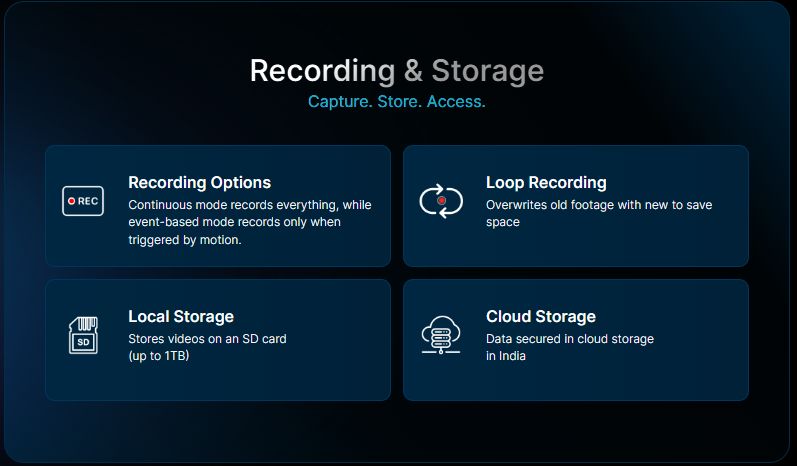The width and height of the screenshot is (797, 466).
Task: Click the Recording & Storage main title
Action: (x=396, y=71)
